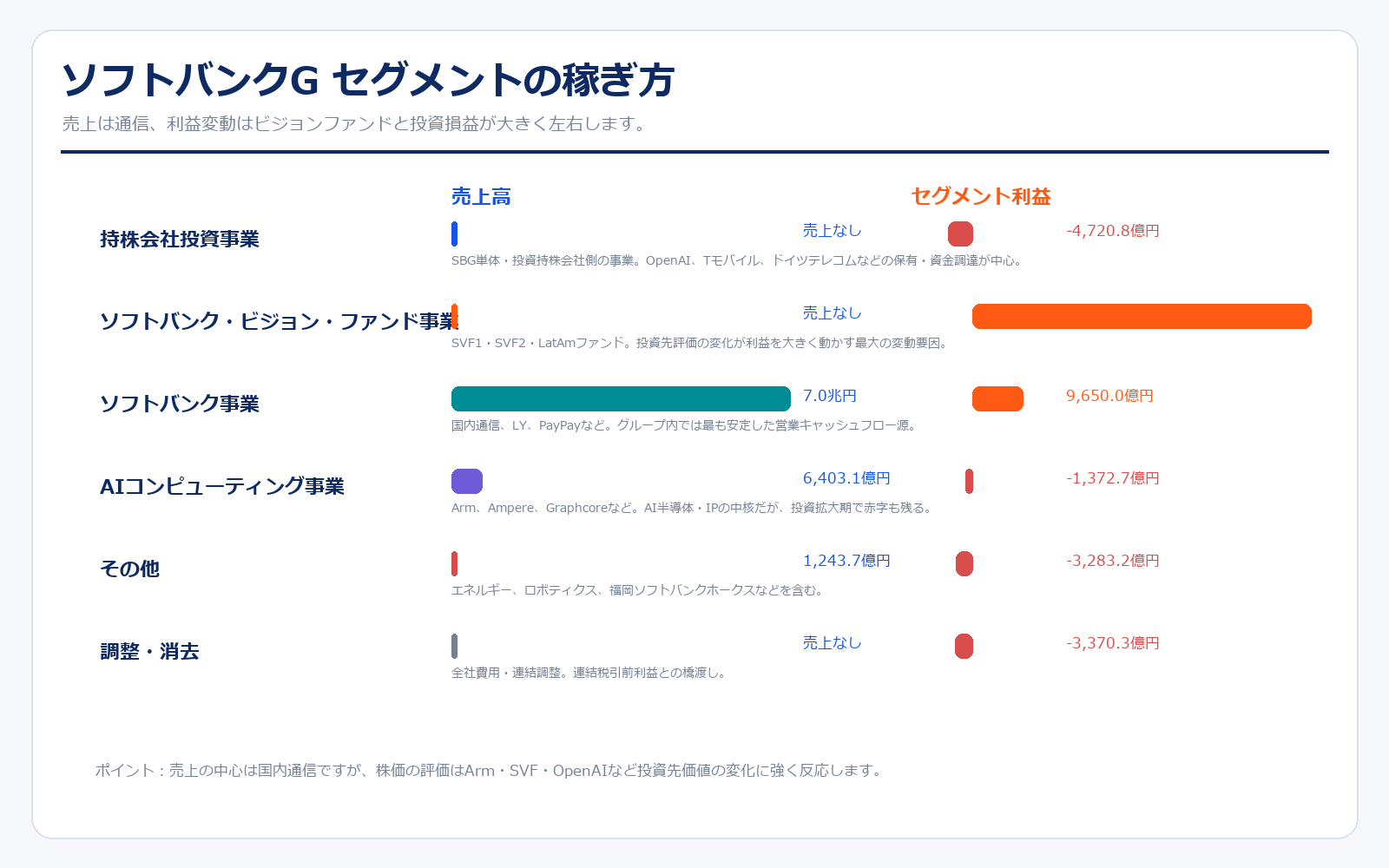Image resolution: width=1389 pixels, height=868 pixels.
Task: Click the red loss bar for 持株会社投資事業
Action: pyautogui.click(x=960, y=233)
